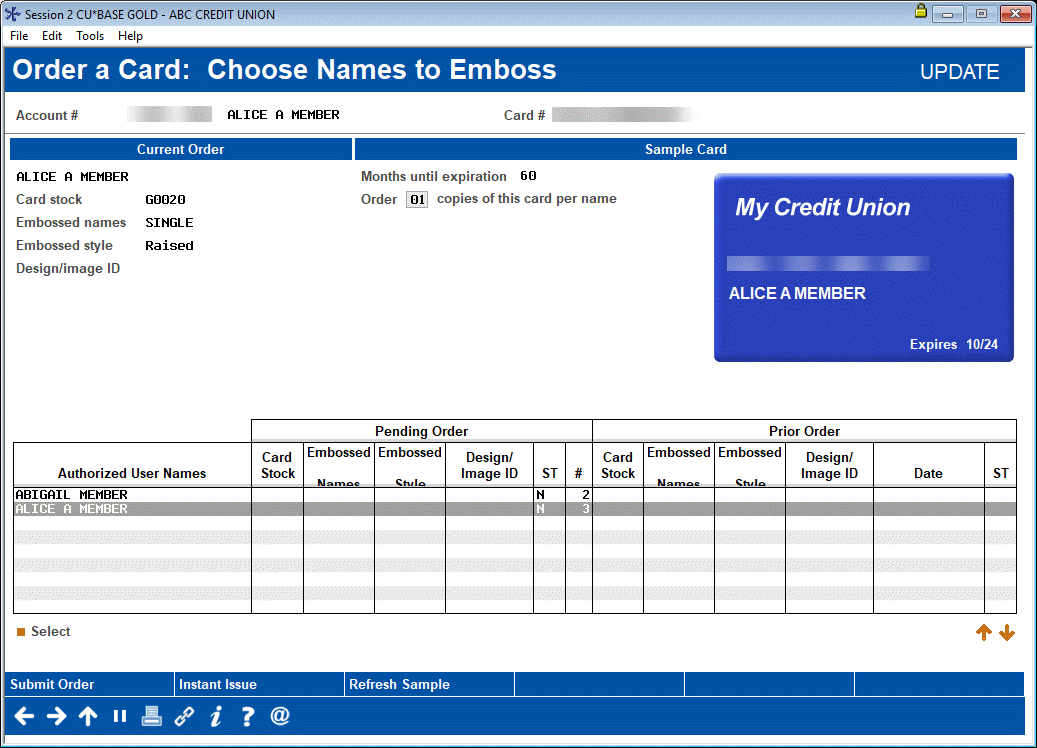The height and width of the screenshot is (748, 1037).
Task: Click the up arrow navigation icon
Action: [x=88, y=716]
